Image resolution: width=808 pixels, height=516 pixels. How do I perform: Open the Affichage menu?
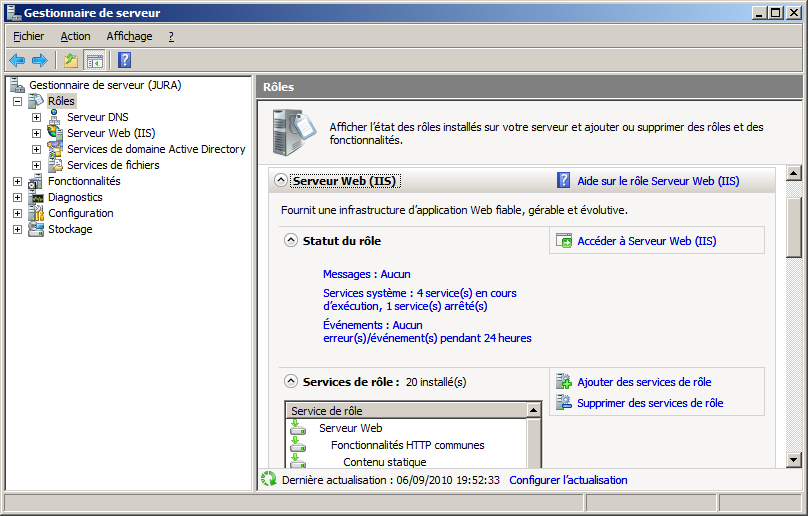click(129, 36)
